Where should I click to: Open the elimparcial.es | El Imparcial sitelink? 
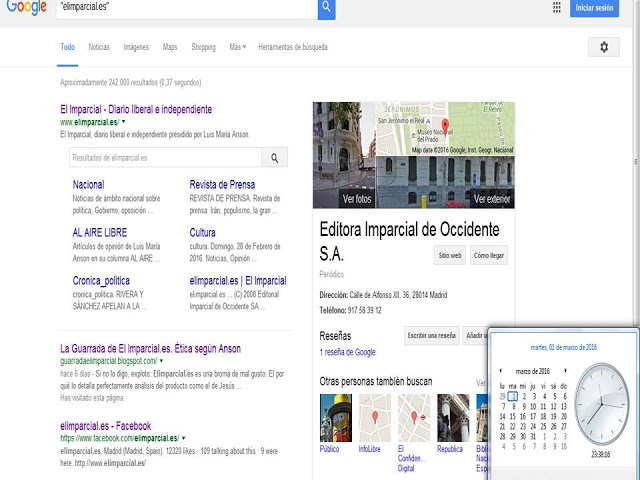(x=238, y=281)
